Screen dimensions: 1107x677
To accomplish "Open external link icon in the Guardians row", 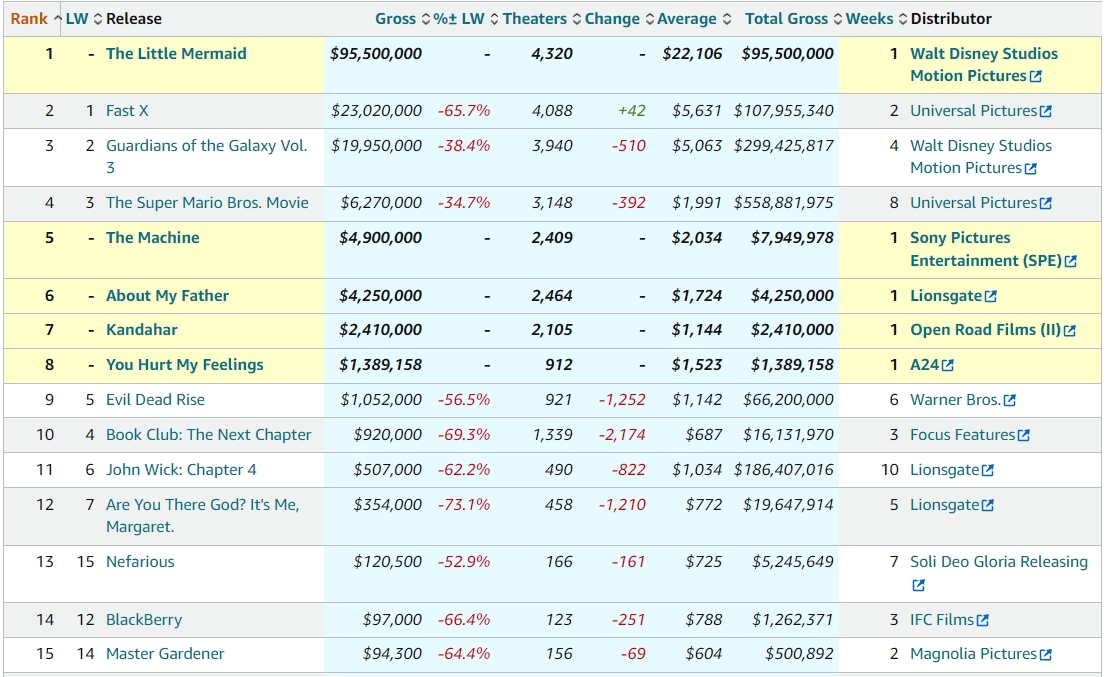I will 1031,169.
